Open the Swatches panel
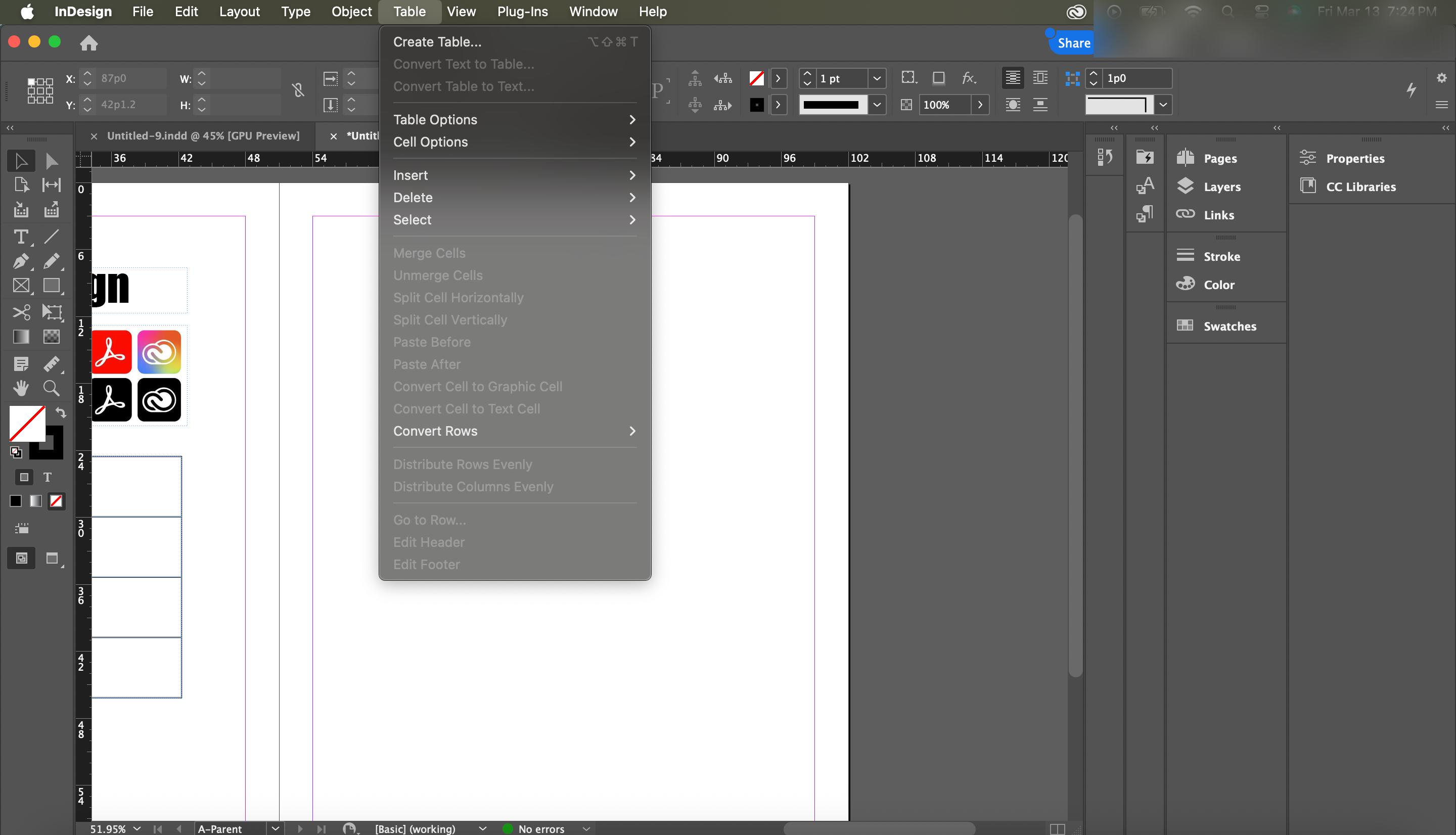 [1229, 326]
